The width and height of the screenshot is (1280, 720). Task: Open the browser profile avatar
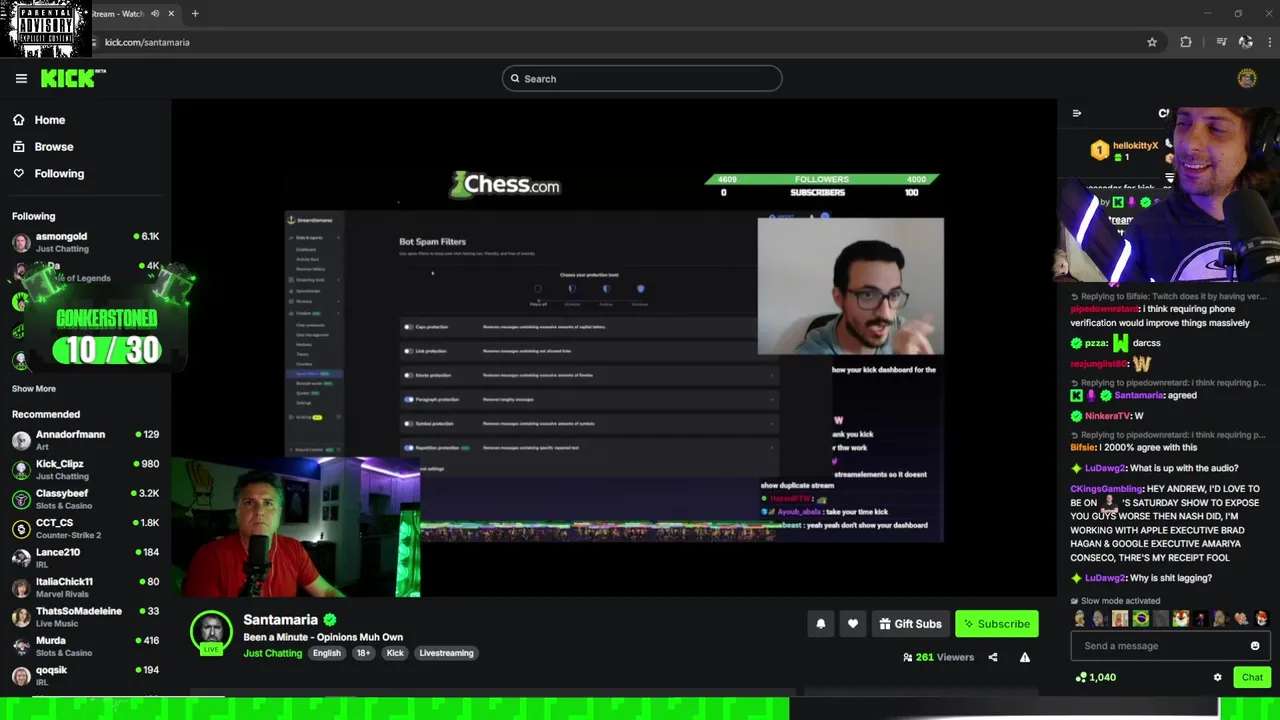1245,42
